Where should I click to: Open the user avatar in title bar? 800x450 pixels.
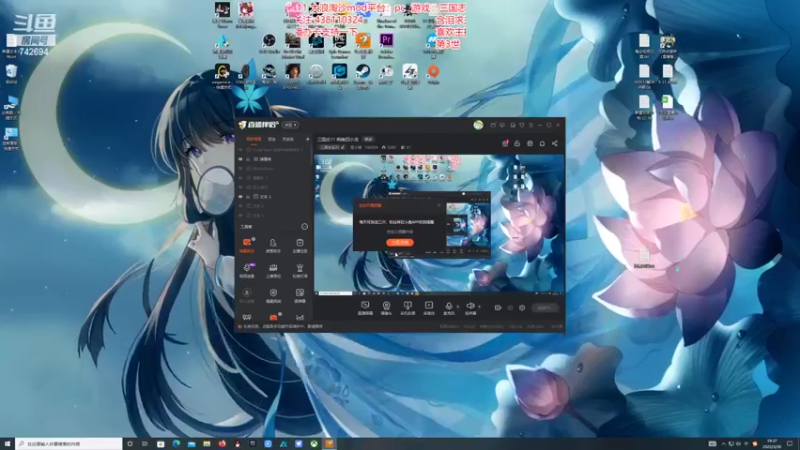[x=478, y=125]
